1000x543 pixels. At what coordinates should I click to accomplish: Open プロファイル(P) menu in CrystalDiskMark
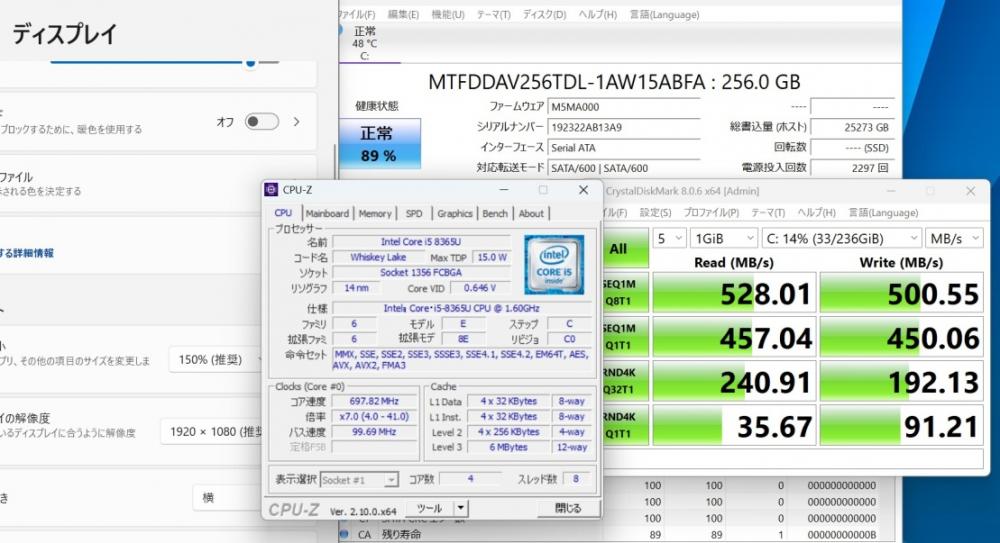(710, 212)
